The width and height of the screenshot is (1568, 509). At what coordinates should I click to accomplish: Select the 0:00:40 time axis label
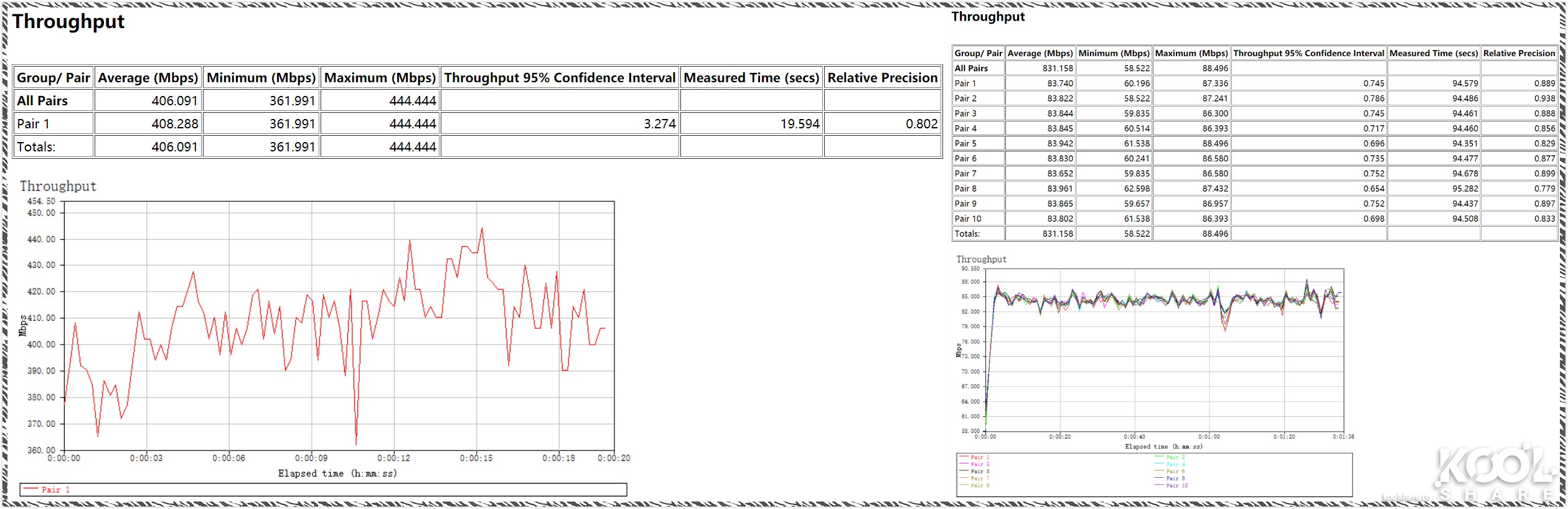coord(1134,437)
